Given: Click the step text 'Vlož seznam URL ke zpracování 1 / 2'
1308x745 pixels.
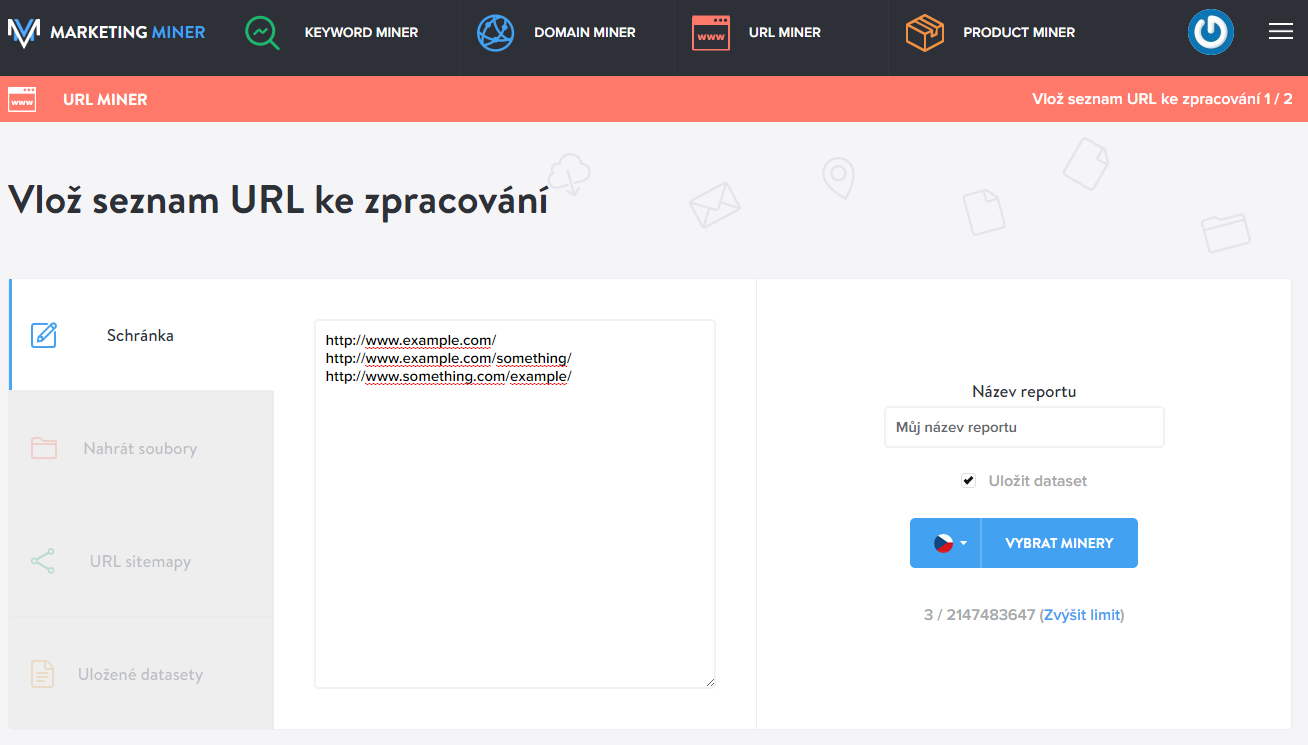Looking at the screenshot, I should 1162,99.
